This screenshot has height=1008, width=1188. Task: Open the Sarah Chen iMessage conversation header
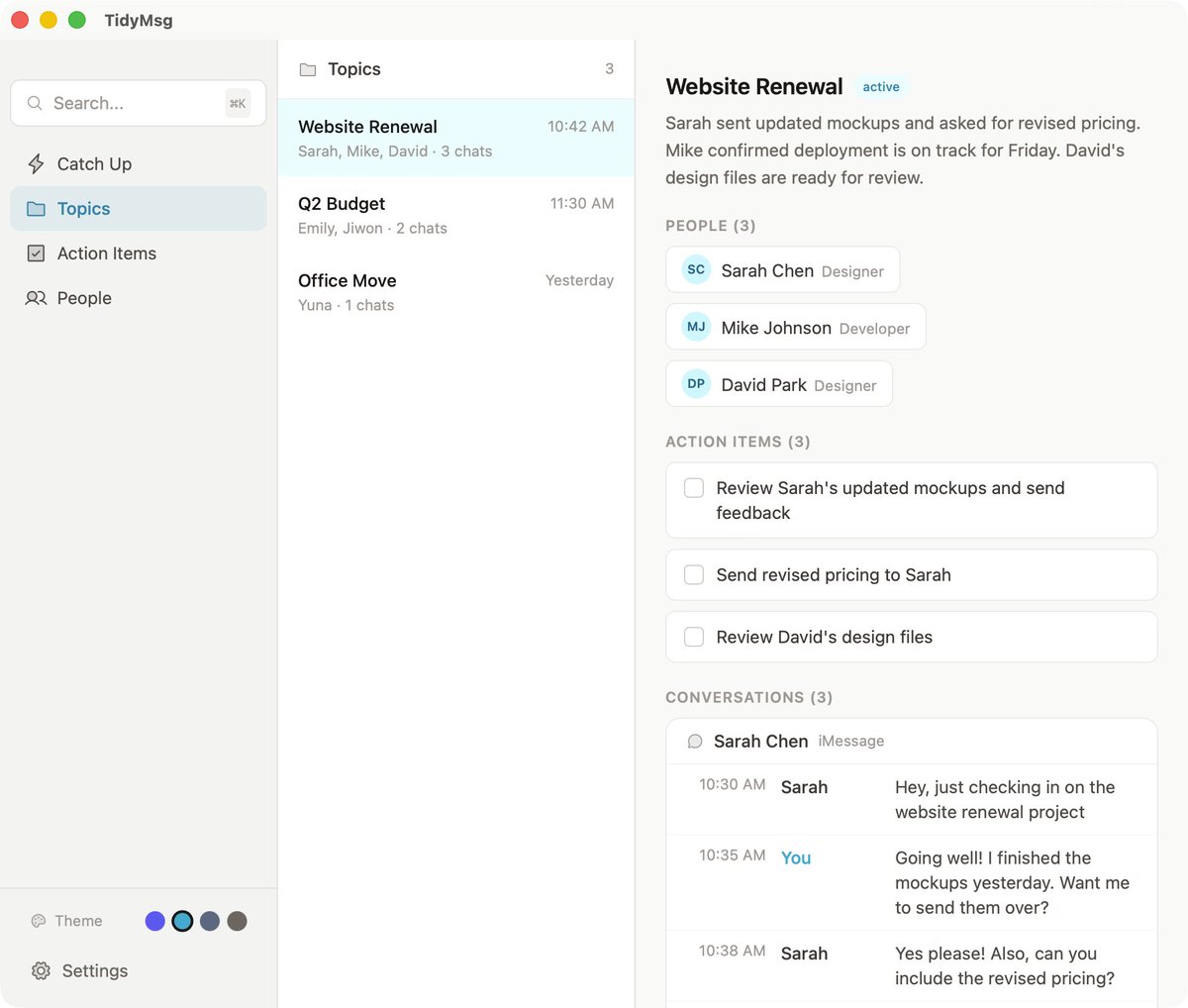click(912, 742)
